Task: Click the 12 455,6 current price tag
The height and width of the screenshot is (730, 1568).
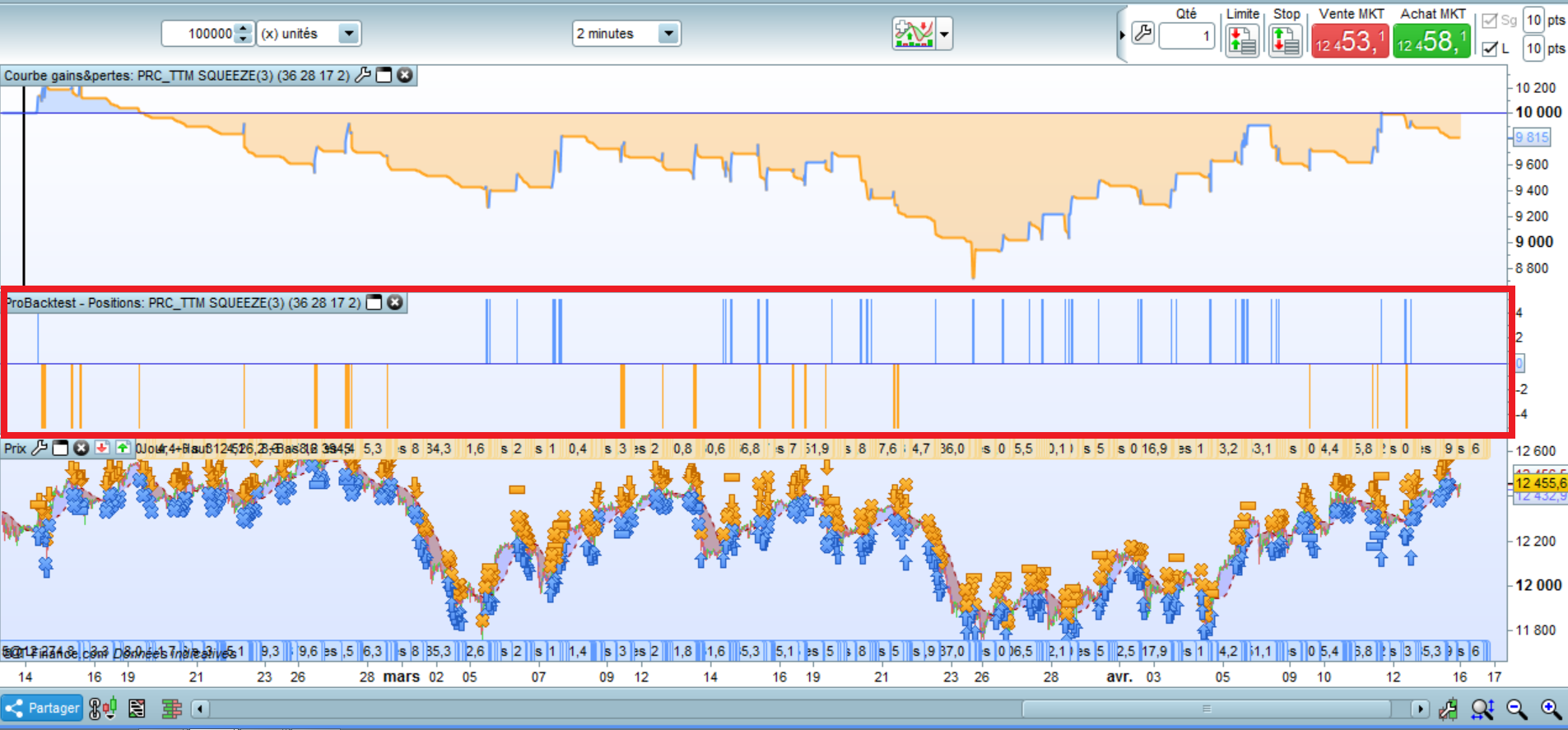Action: tap(1541, 483)
